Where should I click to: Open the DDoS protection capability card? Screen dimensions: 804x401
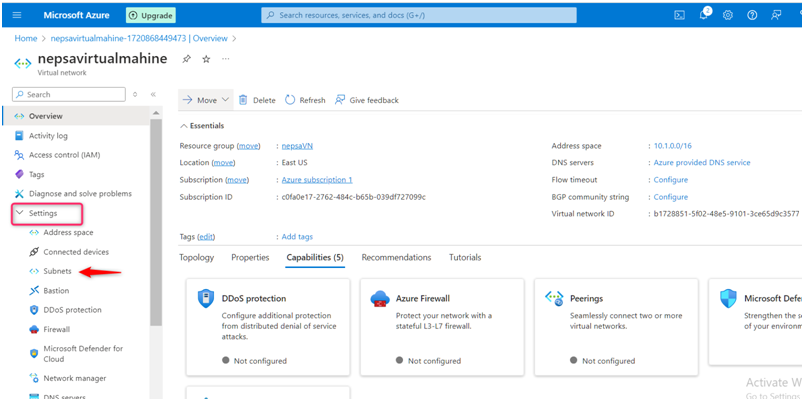coord(268,327)
